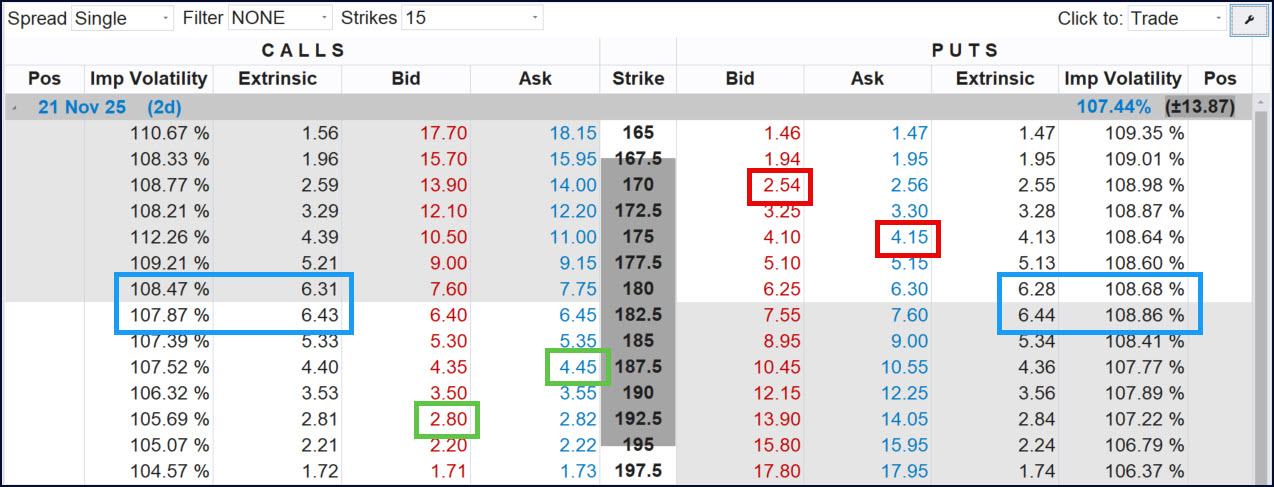Click the 187.5 call ask of 4.45

(x=578, y=367)
